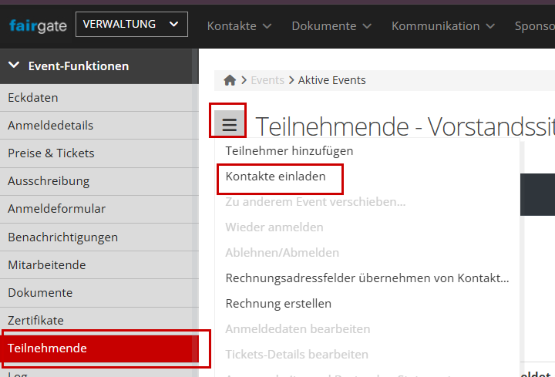The image size is (555, 377).
Task: Click the Events breadcrumb link
Action: [268, 80]
